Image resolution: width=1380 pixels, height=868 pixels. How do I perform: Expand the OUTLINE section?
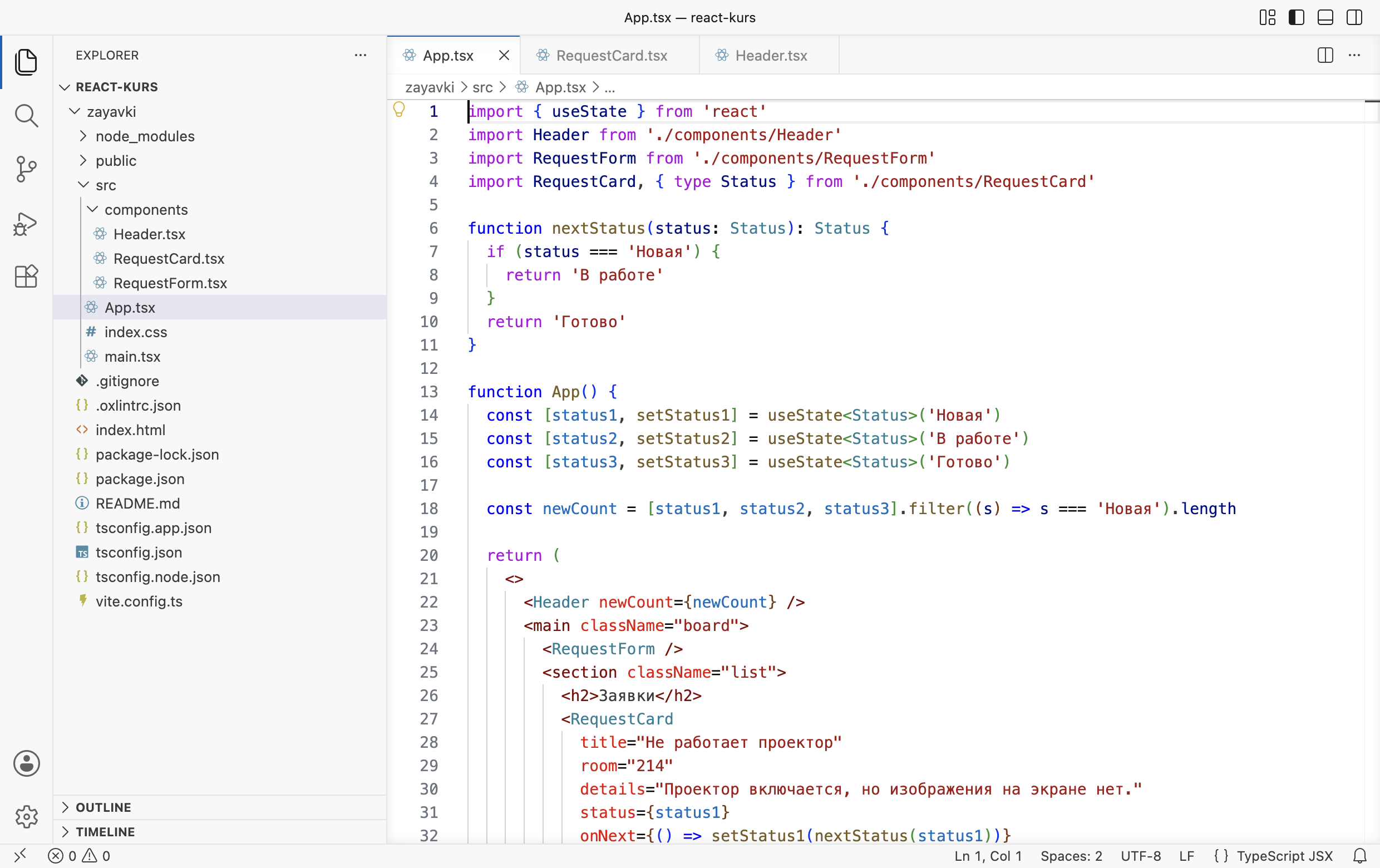click(220, 807)
